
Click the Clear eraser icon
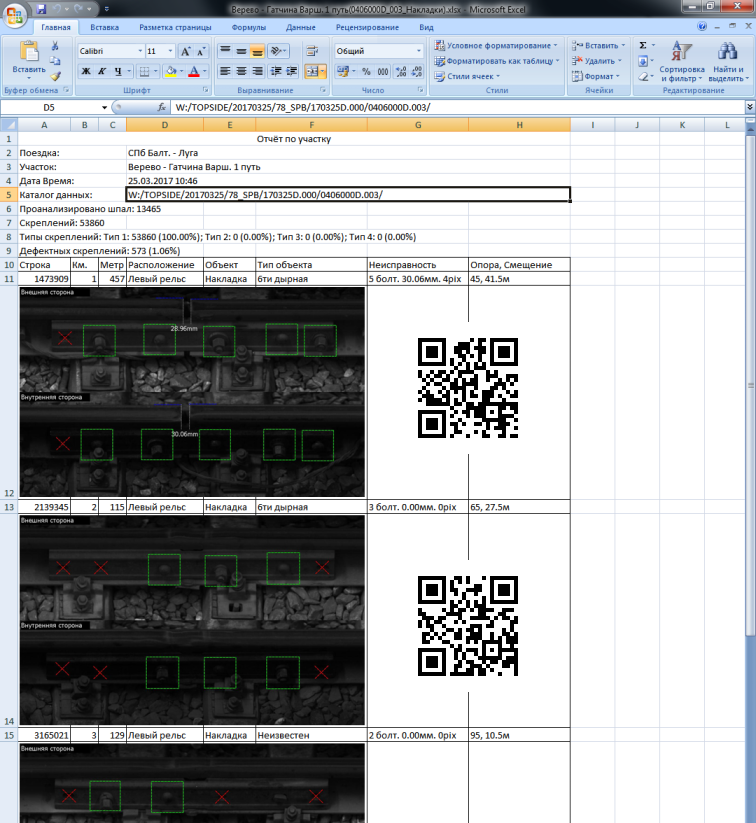click(643, 77)
